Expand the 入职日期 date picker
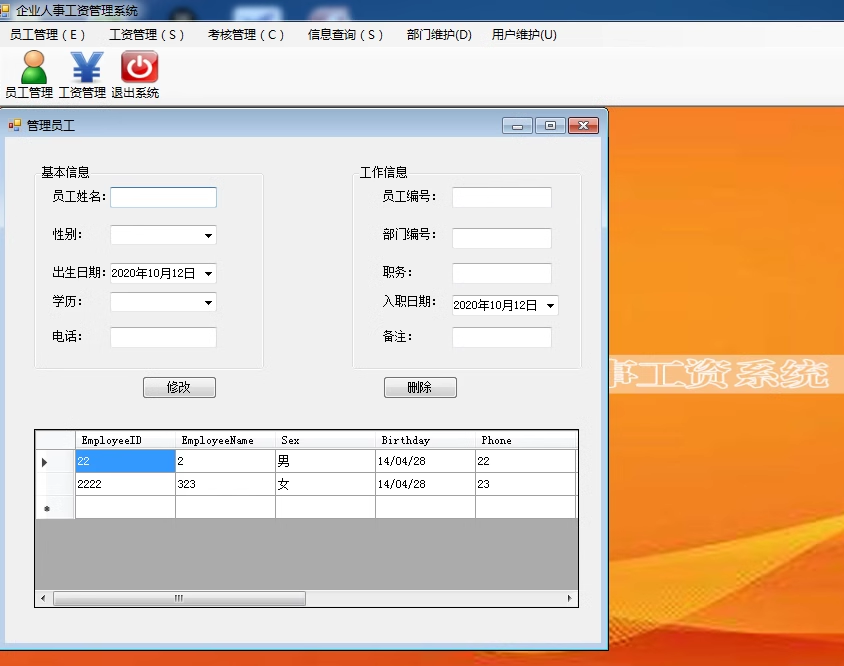This screenshot has height=666, width=844. [x=550, y=305]
